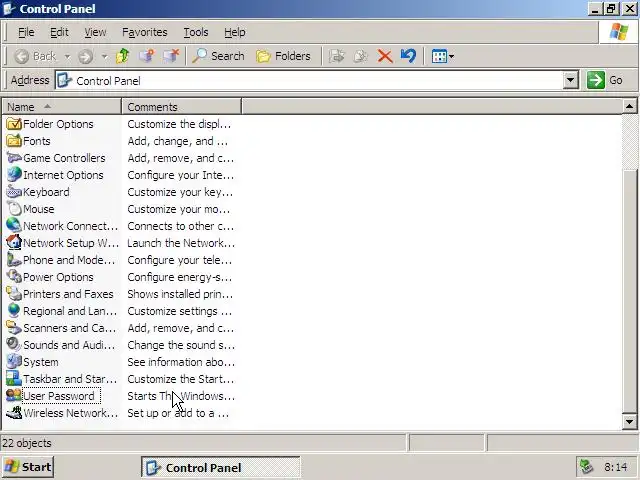Click the vertical scrollbar down arrow
Viewport: 640px width, 480px height.
629,422
